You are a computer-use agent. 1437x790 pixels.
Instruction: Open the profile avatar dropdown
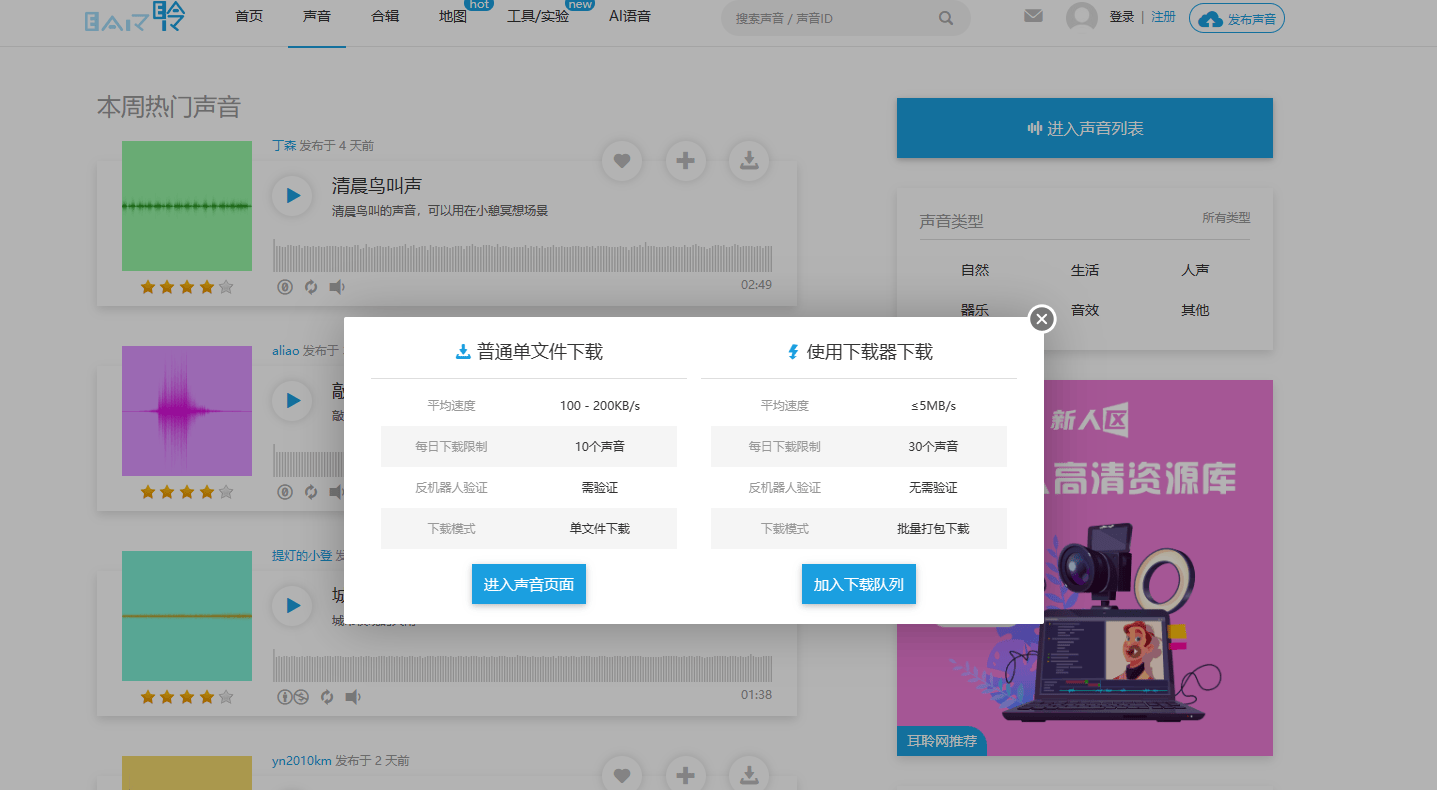[1080, 16]
